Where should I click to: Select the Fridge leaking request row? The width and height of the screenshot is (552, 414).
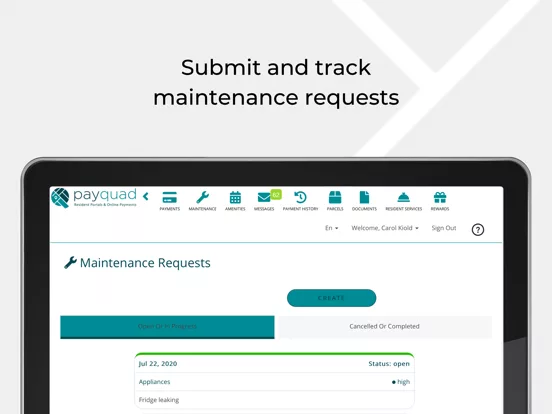coord(274,400)
